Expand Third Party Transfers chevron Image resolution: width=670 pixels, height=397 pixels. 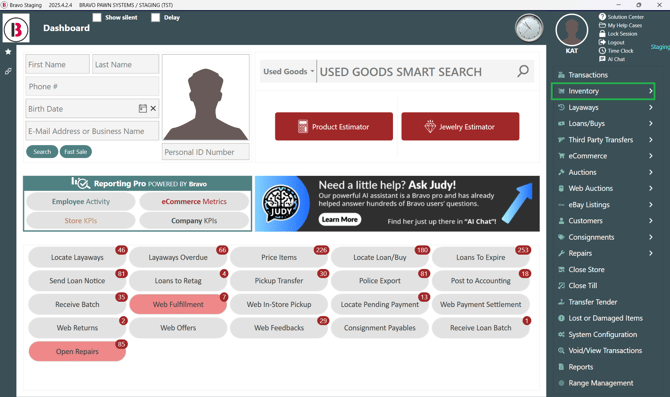click(x=650, y=140)
